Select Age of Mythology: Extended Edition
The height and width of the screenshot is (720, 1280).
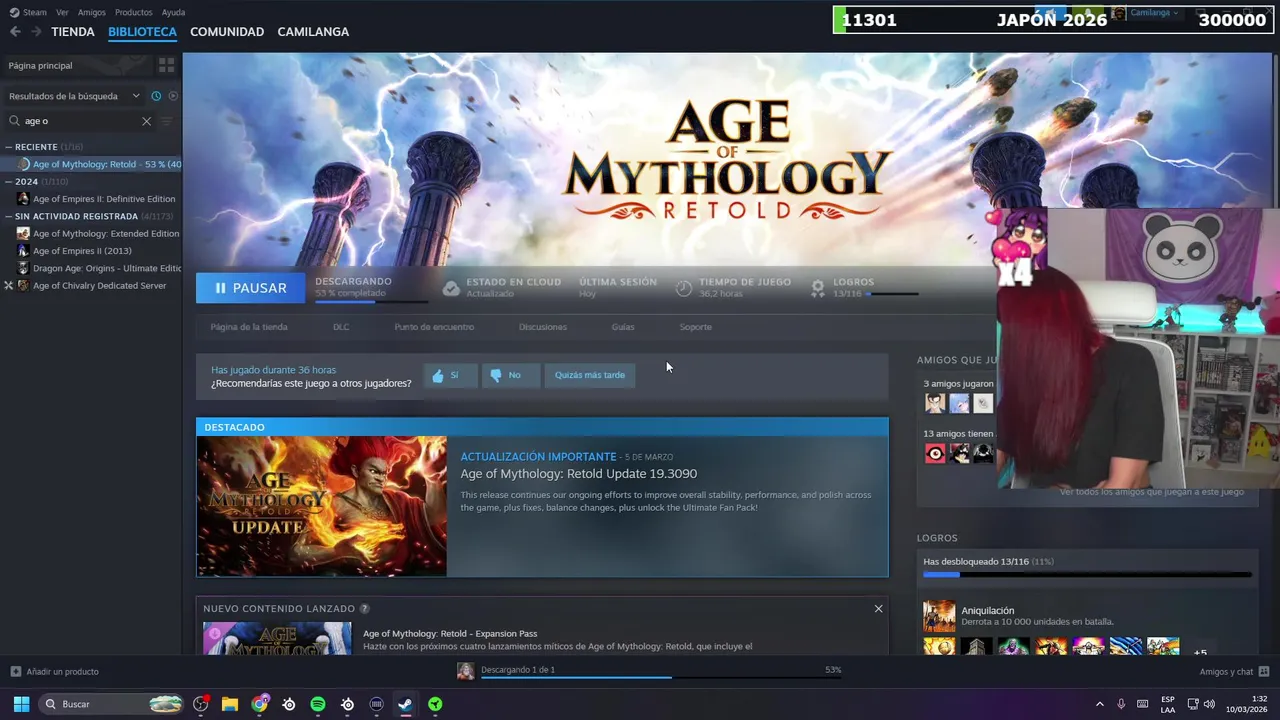(98, 234)
